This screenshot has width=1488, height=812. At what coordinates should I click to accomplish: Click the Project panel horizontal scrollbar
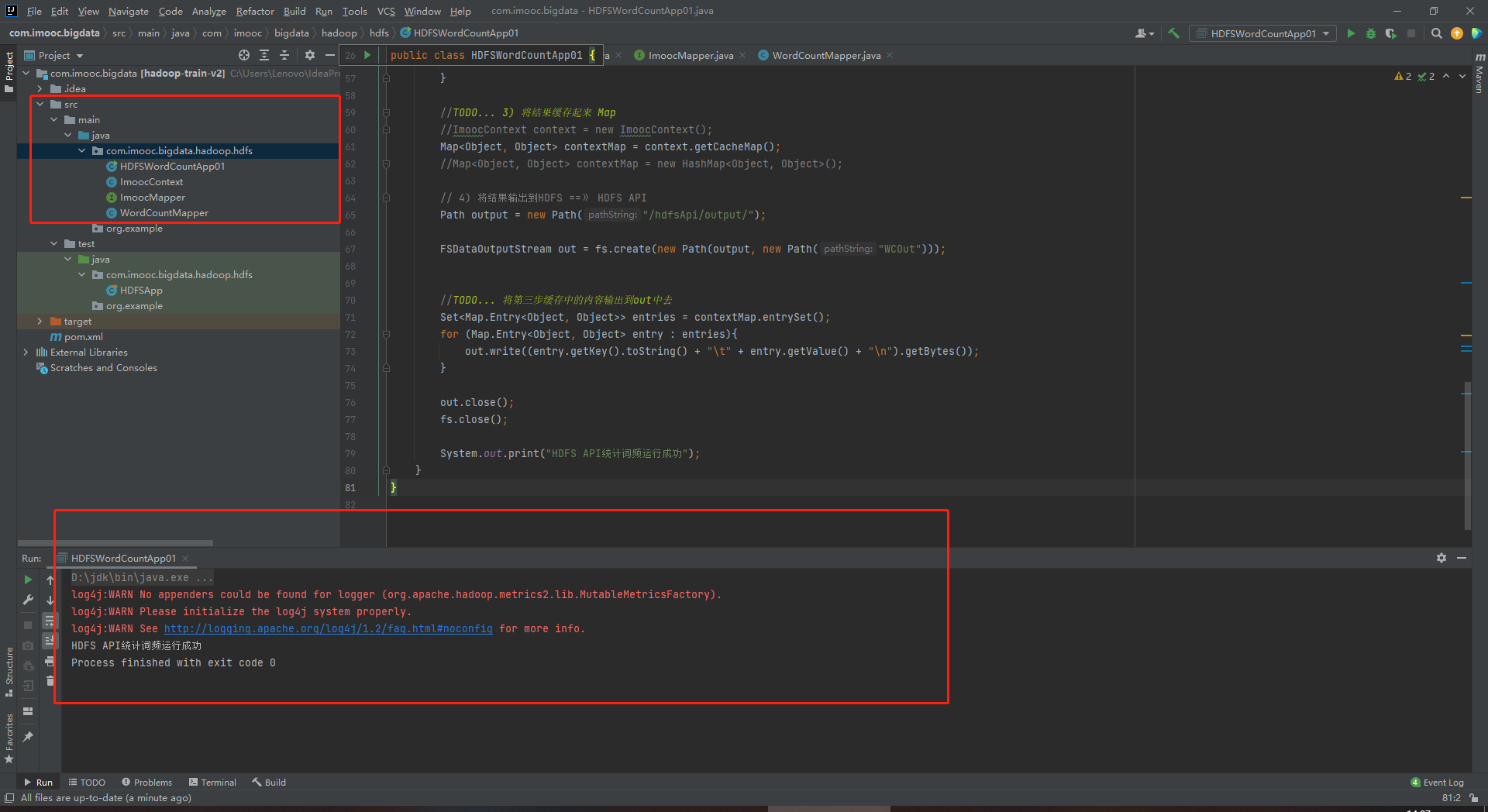115,543
